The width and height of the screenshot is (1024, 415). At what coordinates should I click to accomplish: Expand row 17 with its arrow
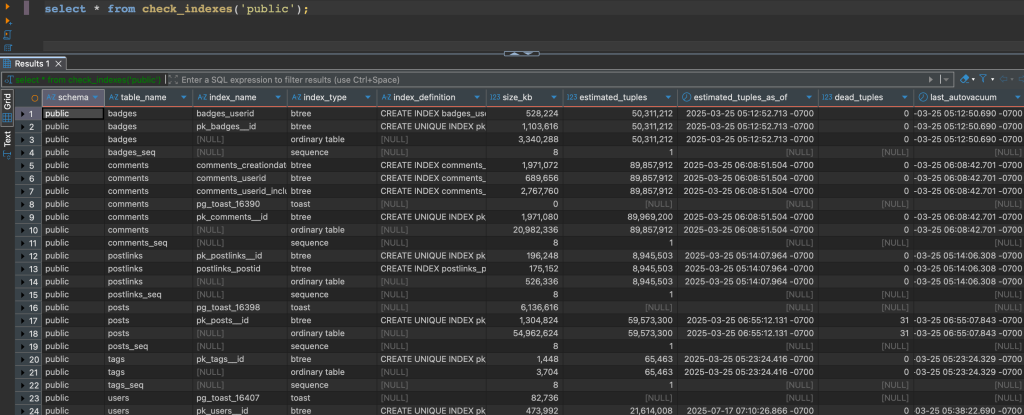23,320
